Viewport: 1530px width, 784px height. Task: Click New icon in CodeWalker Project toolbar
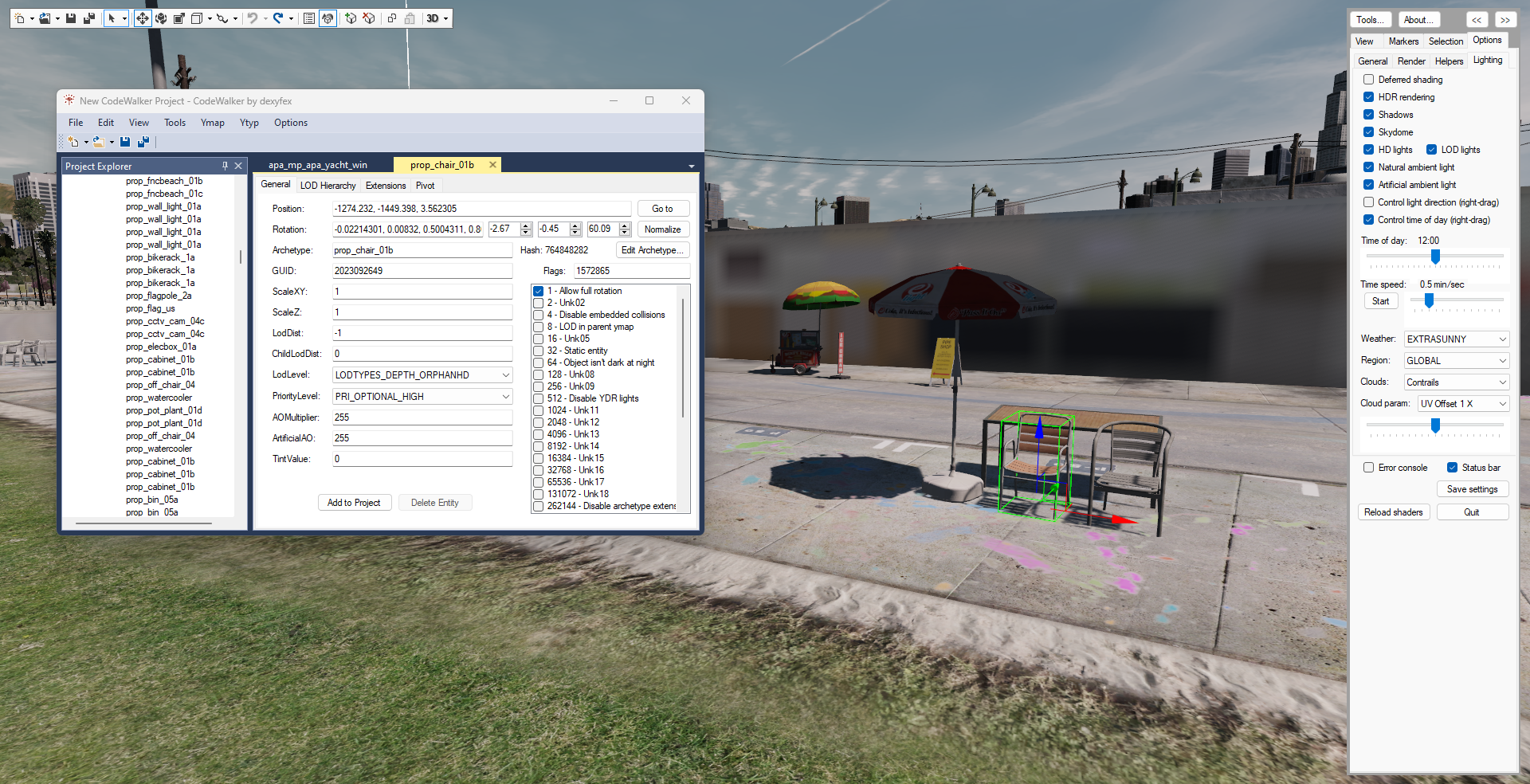pyautogui.click(x=73, y=142)
